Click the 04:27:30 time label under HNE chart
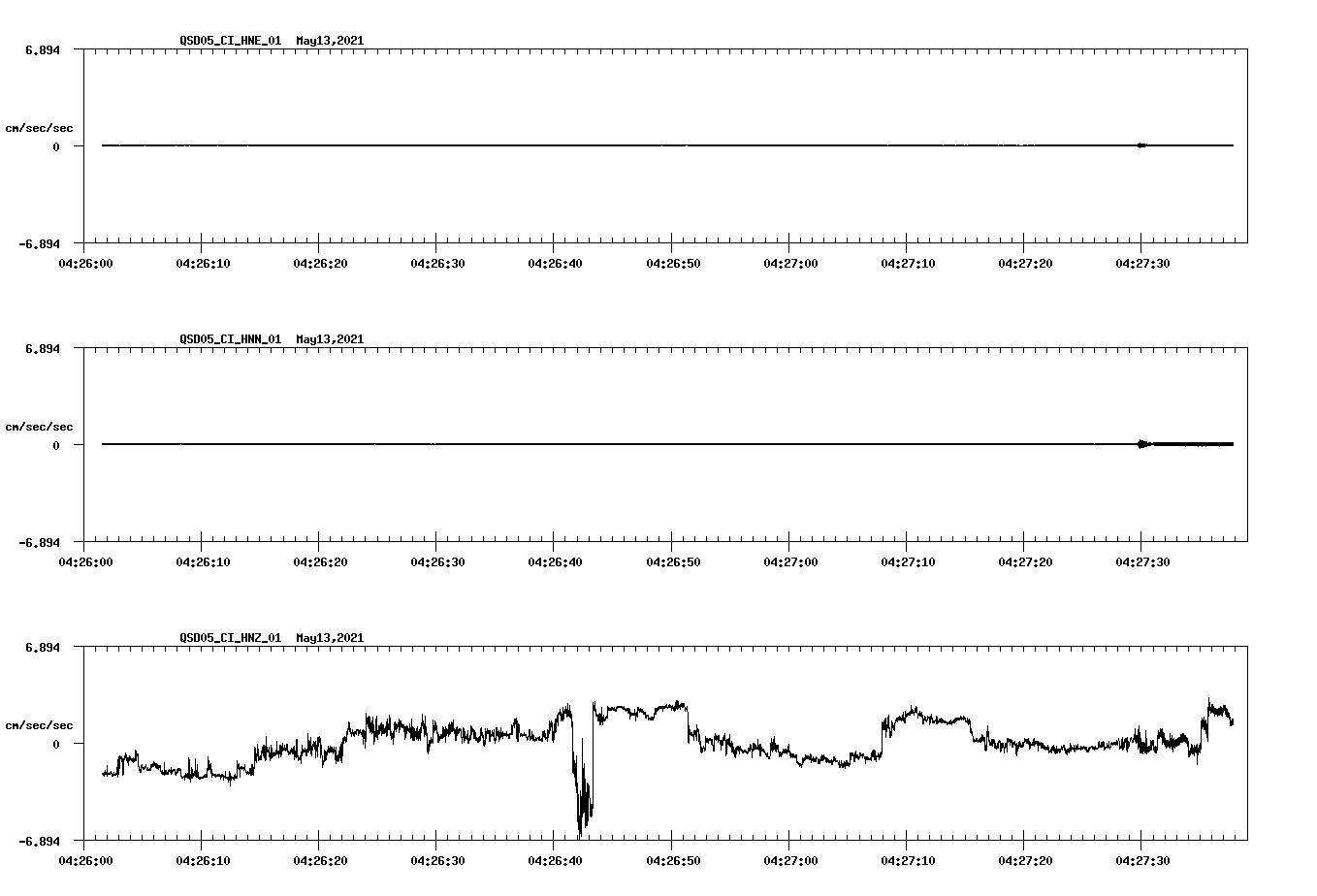 (x=1141, y=263)
